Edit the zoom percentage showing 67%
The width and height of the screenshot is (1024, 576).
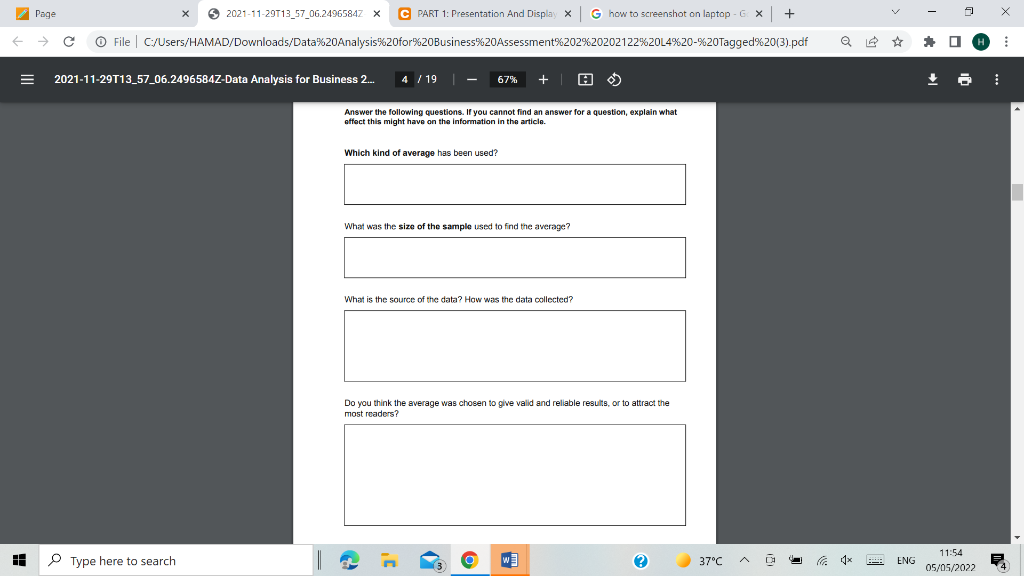(x=508, y=79)
